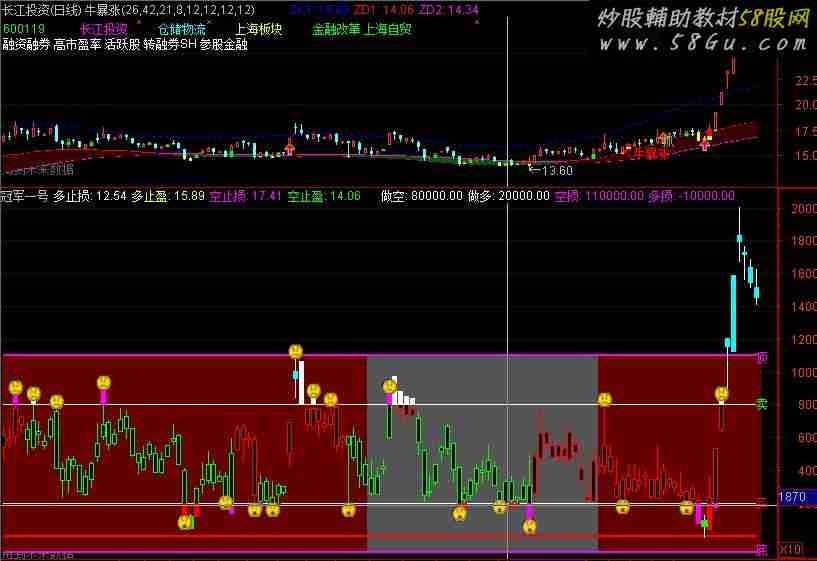
Task: Click the 参股金融 attribute label
Action: pos(224,45)
